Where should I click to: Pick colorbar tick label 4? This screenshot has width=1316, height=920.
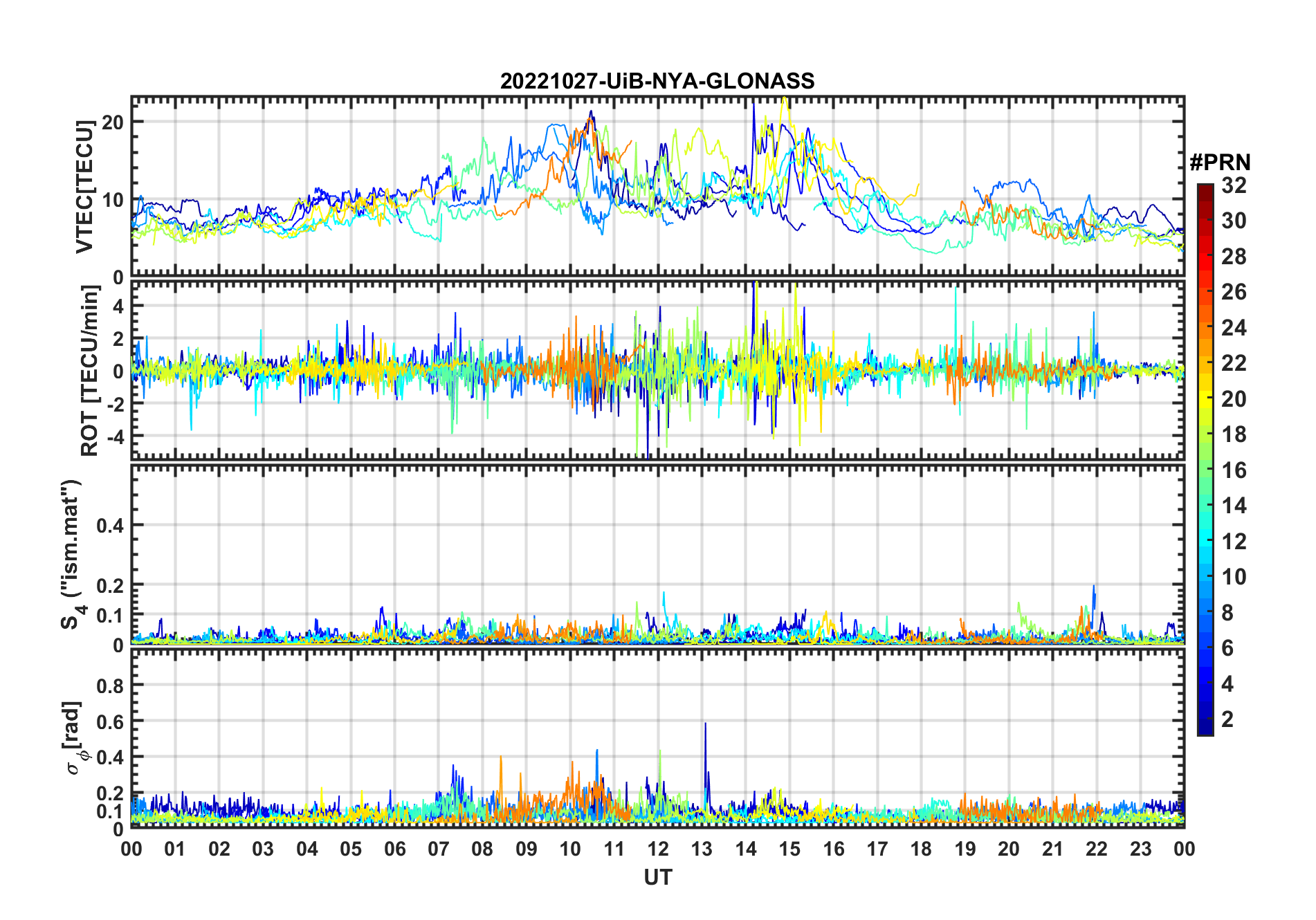[x=1228, y=684]
